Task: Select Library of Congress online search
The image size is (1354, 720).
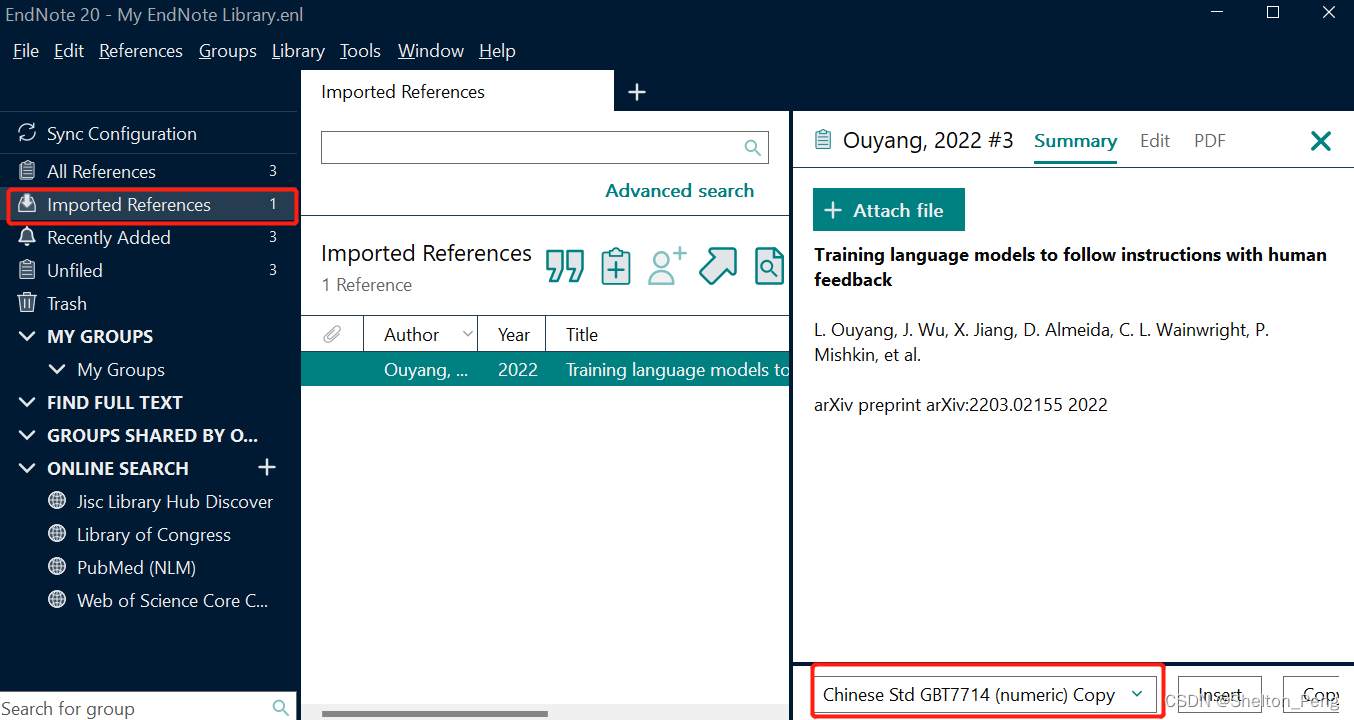Action: coord(154,534)
